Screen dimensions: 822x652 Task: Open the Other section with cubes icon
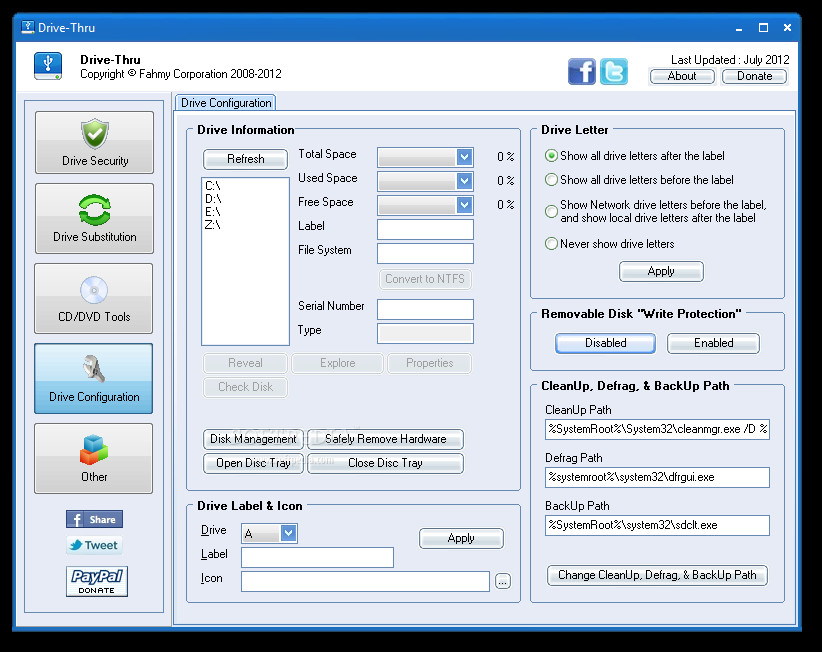(94, 459)
